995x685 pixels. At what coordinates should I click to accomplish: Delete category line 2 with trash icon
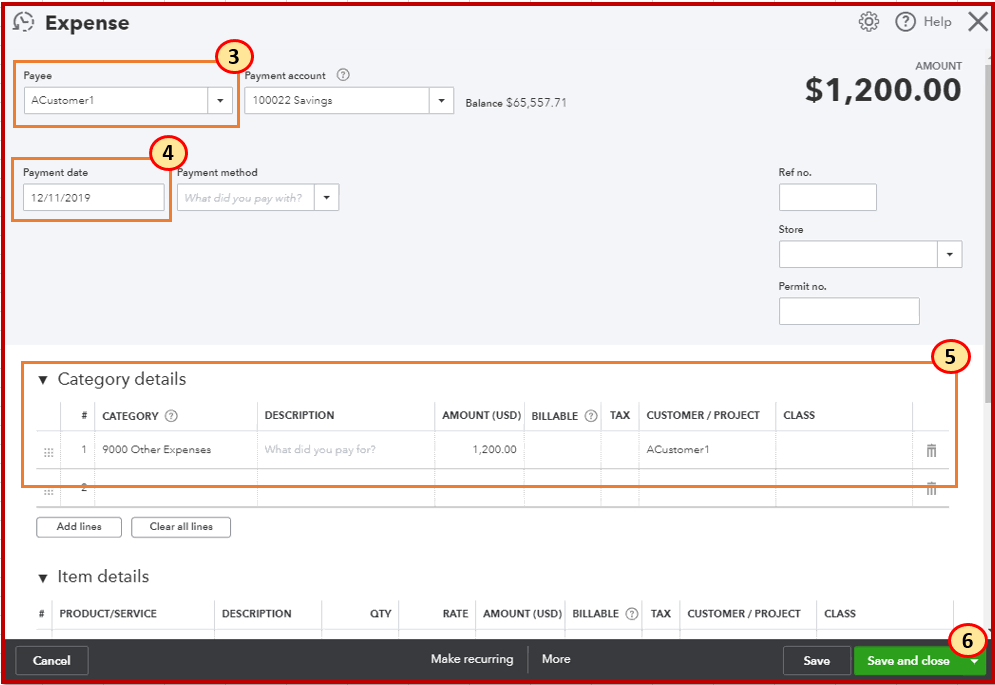[x=931, y=488]
